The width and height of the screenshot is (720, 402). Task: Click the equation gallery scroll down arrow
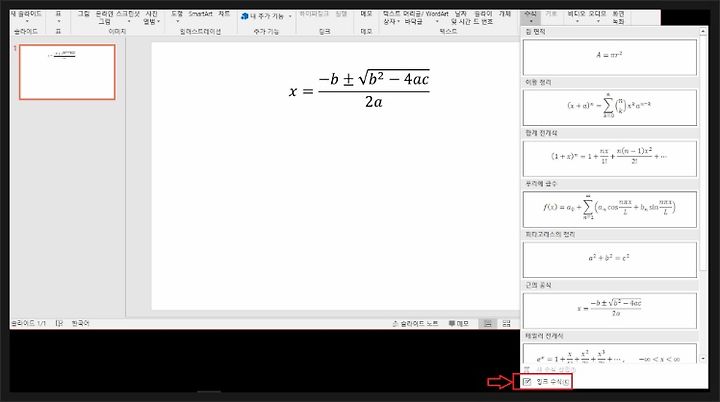(x=703, y=358)
